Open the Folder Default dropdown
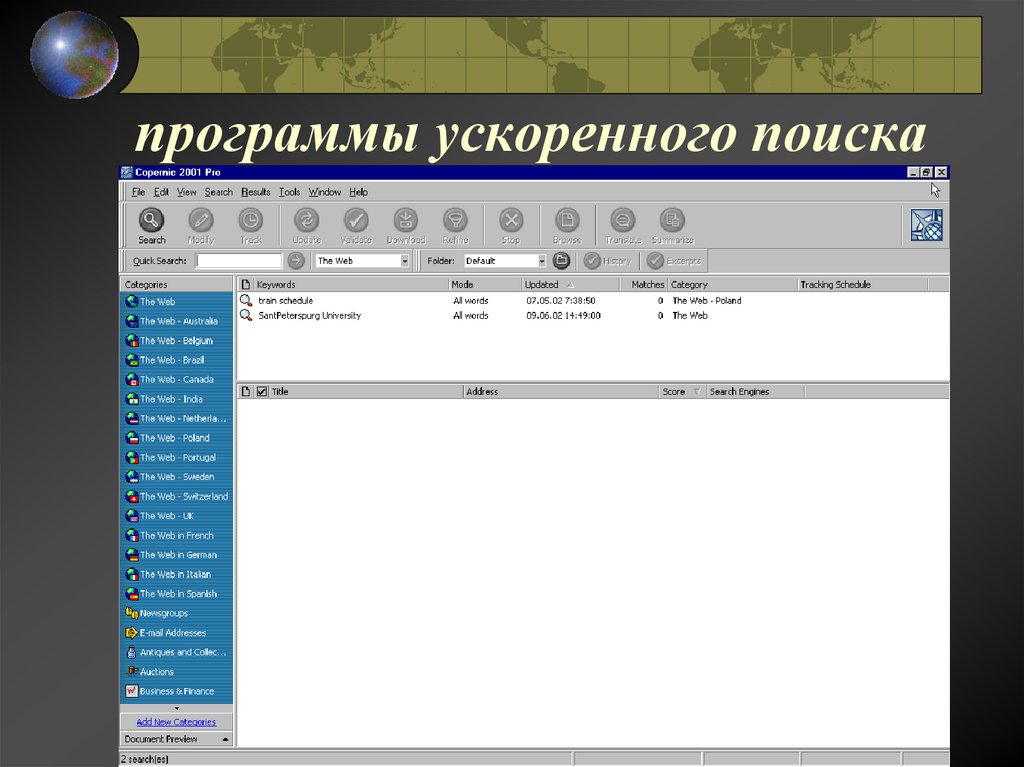The height and width of the screenshot is (767, 1024). 540,260
